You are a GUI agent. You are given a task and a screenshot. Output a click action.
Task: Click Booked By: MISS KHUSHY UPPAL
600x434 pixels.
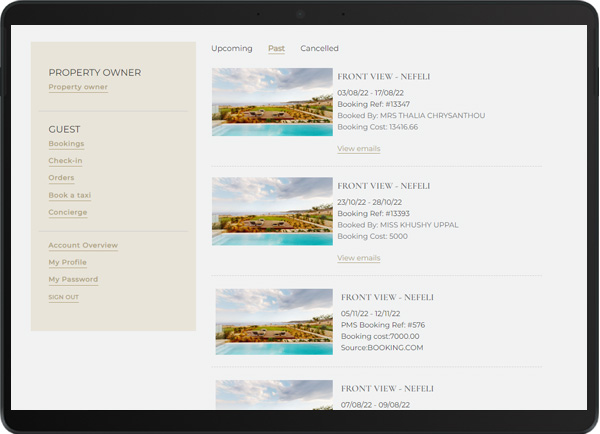point(398,225)
